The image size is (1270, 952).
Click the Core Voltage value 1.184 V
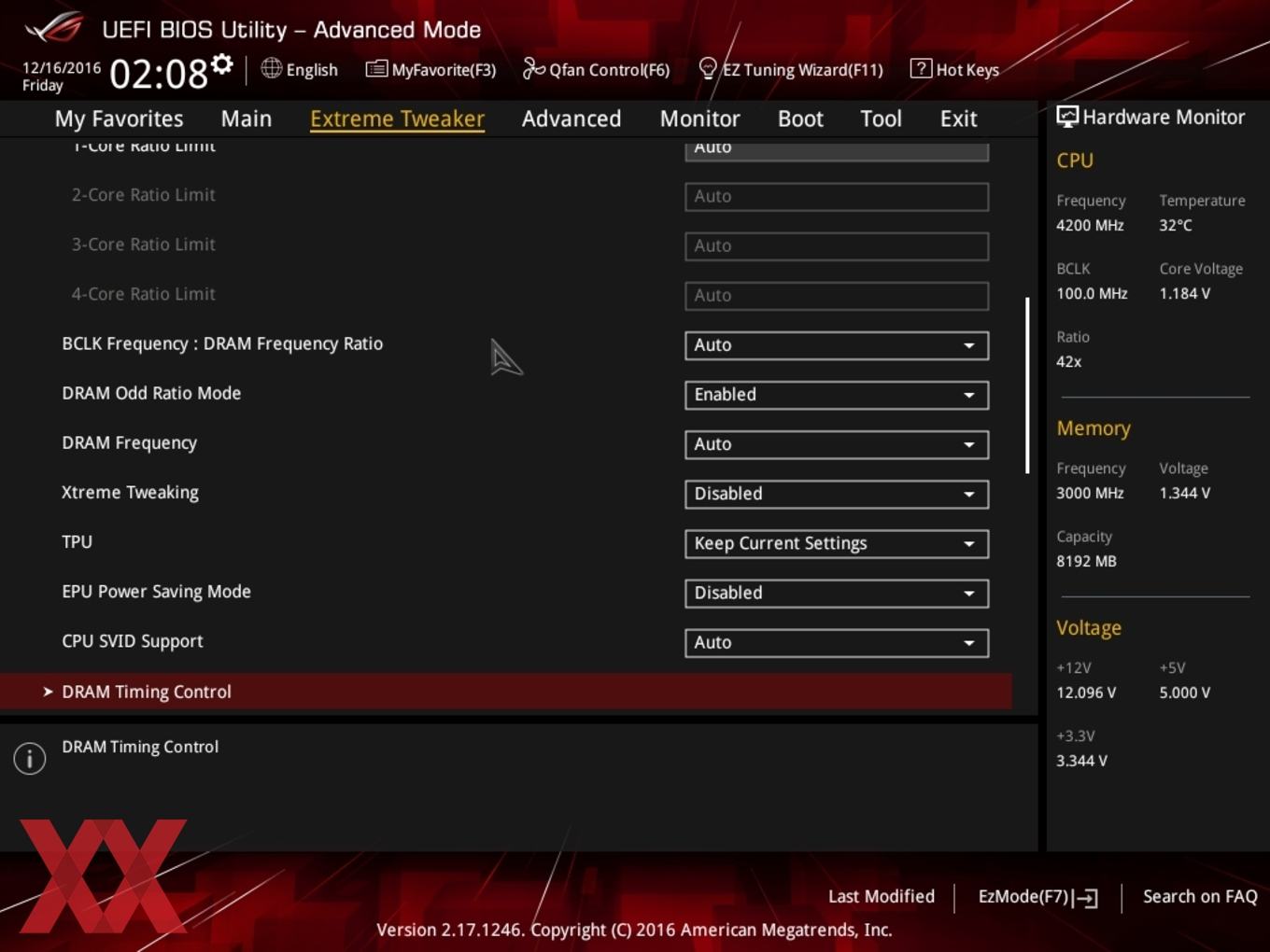1185,293
